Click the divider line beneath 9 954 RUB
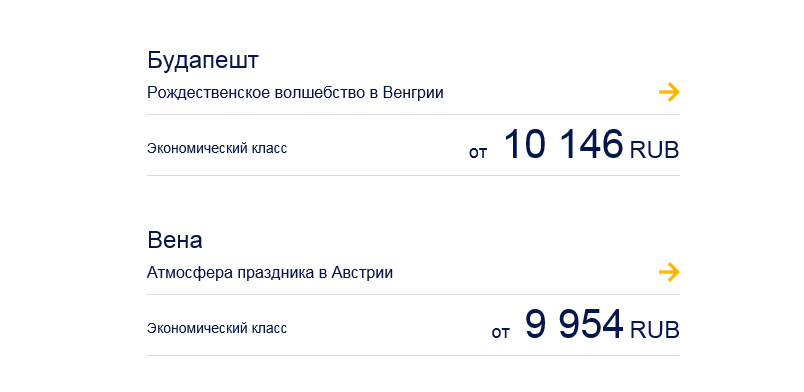This screenshot has height=392, width=804. coord(413,355)
